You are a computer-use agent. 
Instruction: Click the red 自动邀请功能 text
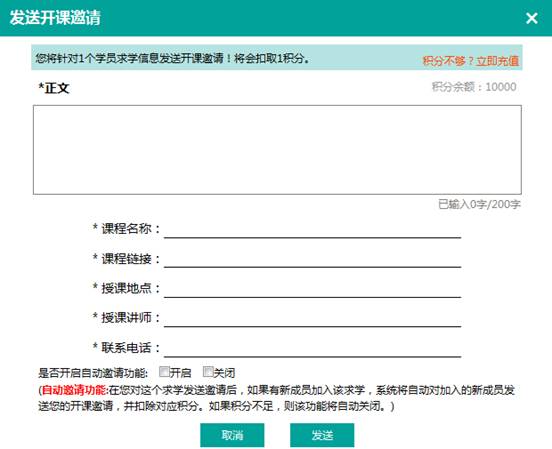click(x=74, y=390)
